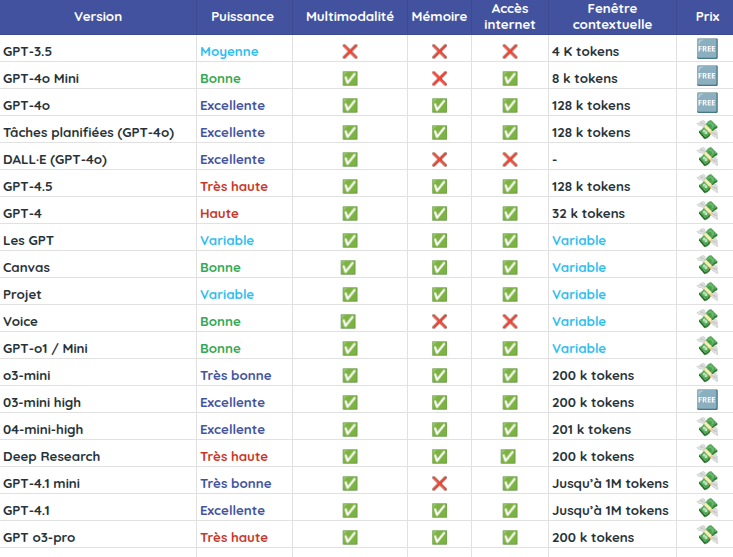Viewport: 733px width, 557px height.
Task: Click the money icon for GPT-4.1 mini
Action: click(708, 481)
